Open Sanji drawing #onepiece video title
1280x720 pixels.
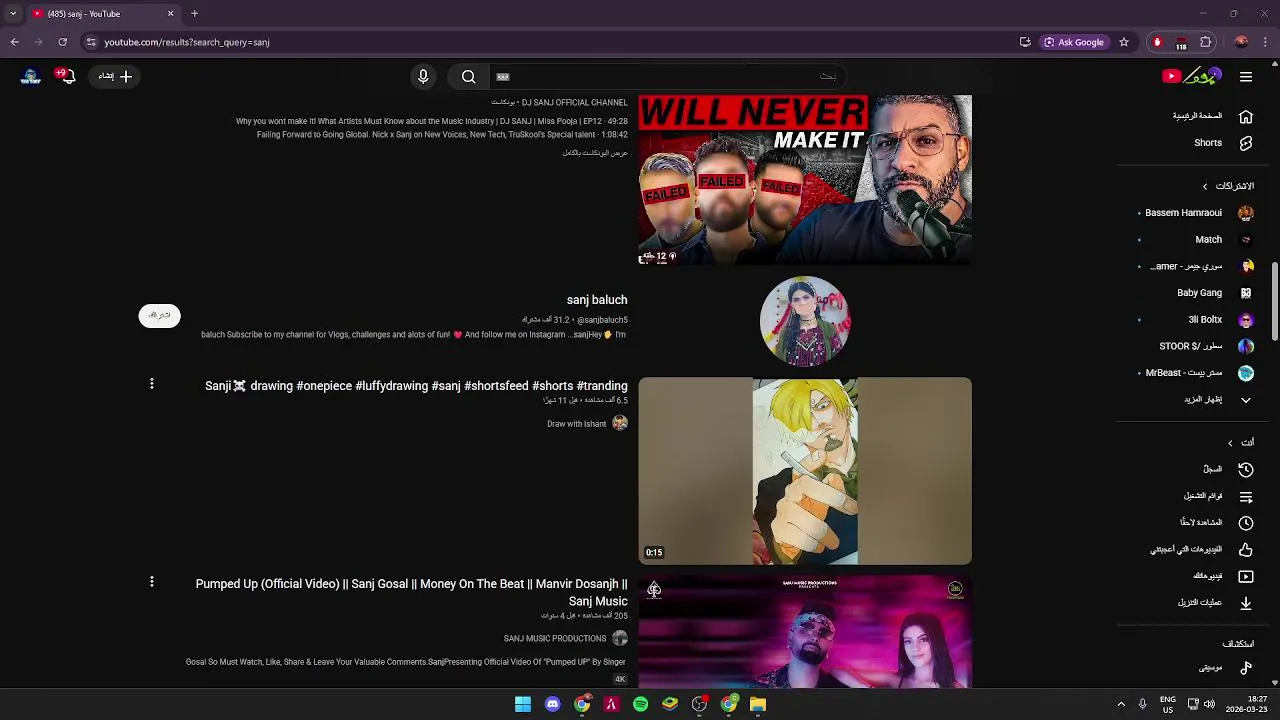click(x=416, y=386)
